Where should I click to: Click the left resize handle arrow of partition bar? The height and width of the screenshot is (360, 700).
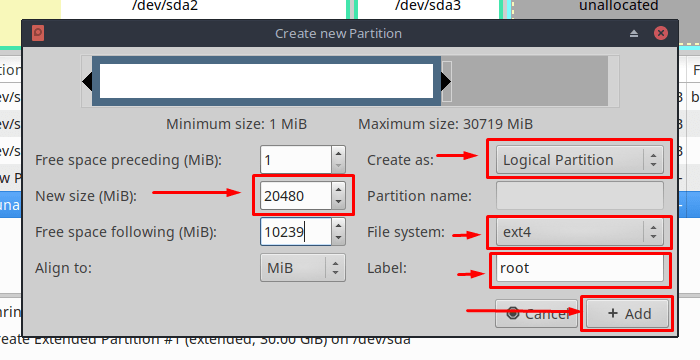pyautogui.click(x=87, y=81)
